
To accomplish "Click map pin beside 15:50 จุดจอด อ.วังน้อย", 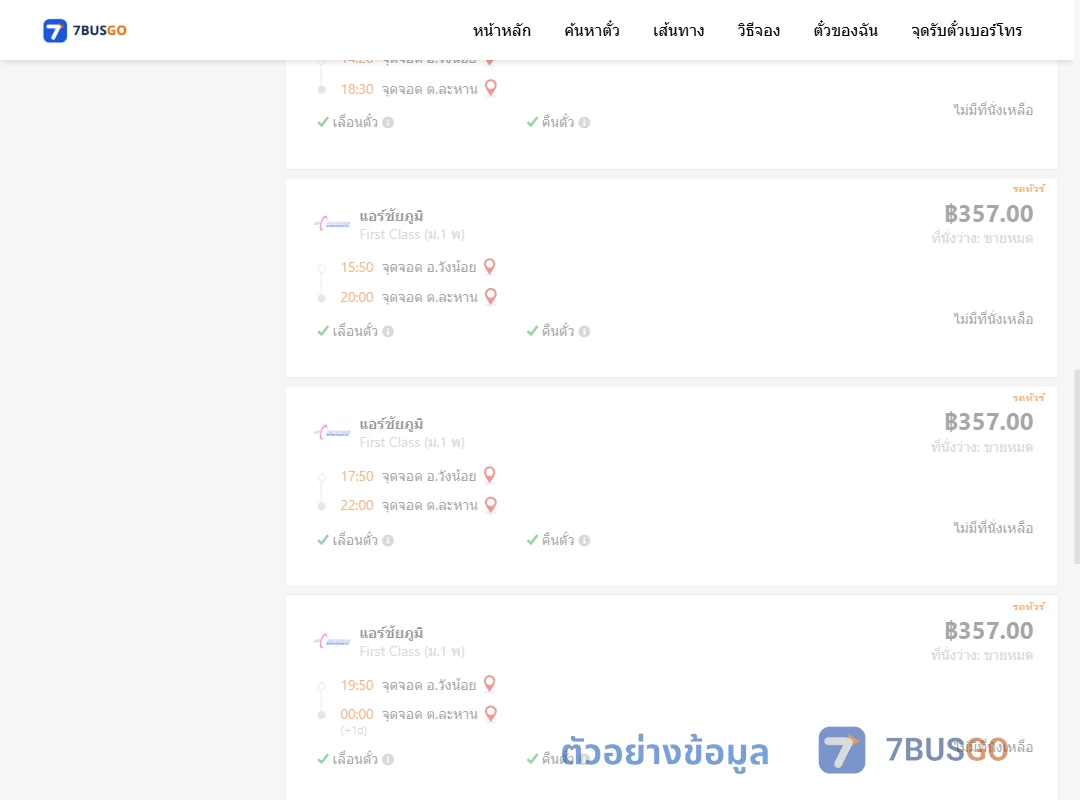I will tap(490, 266).
